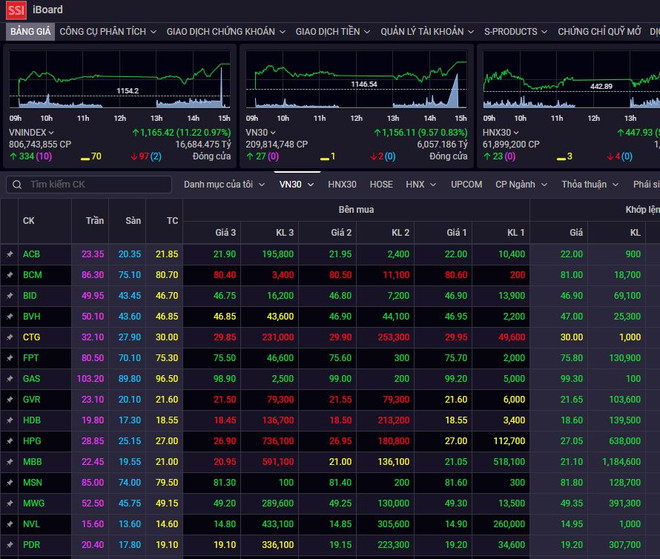Screen dimensions: 660x559
Task: Pin the PDR stock row
Action: pyautogui.click(x=10, y=545)
